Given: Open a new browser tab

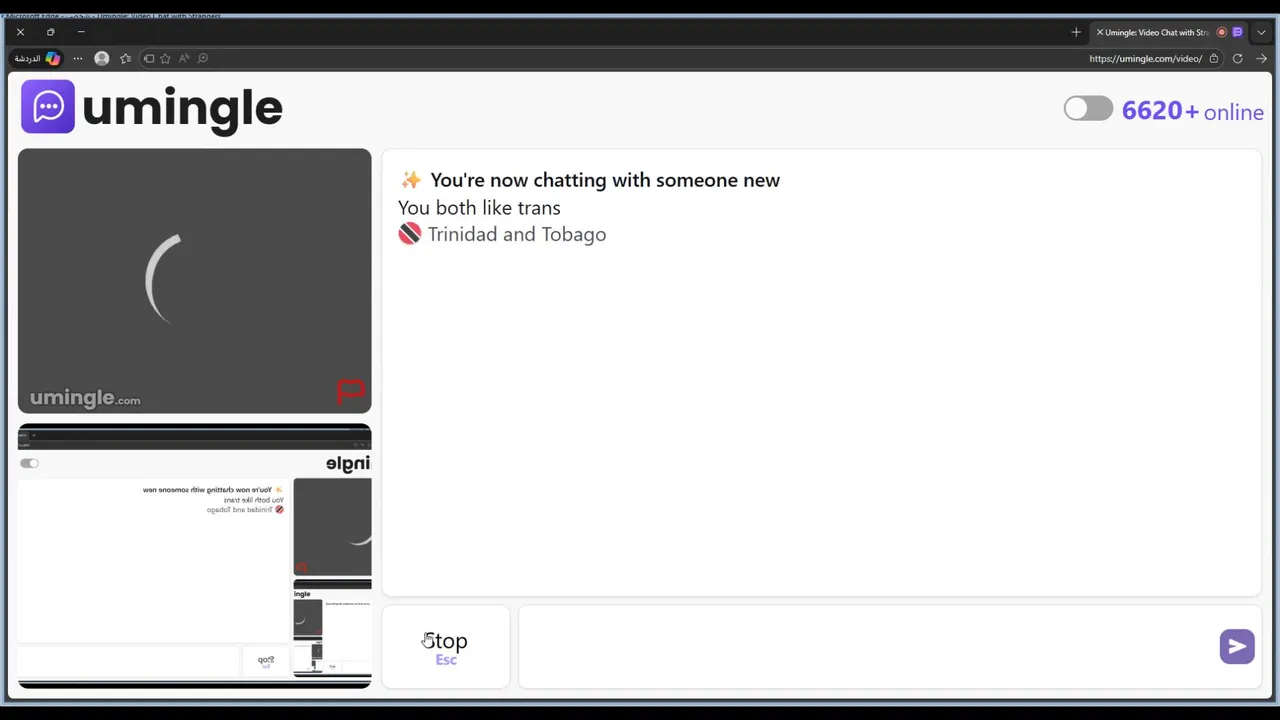Looking at the screenshot, I should 1076,32.
